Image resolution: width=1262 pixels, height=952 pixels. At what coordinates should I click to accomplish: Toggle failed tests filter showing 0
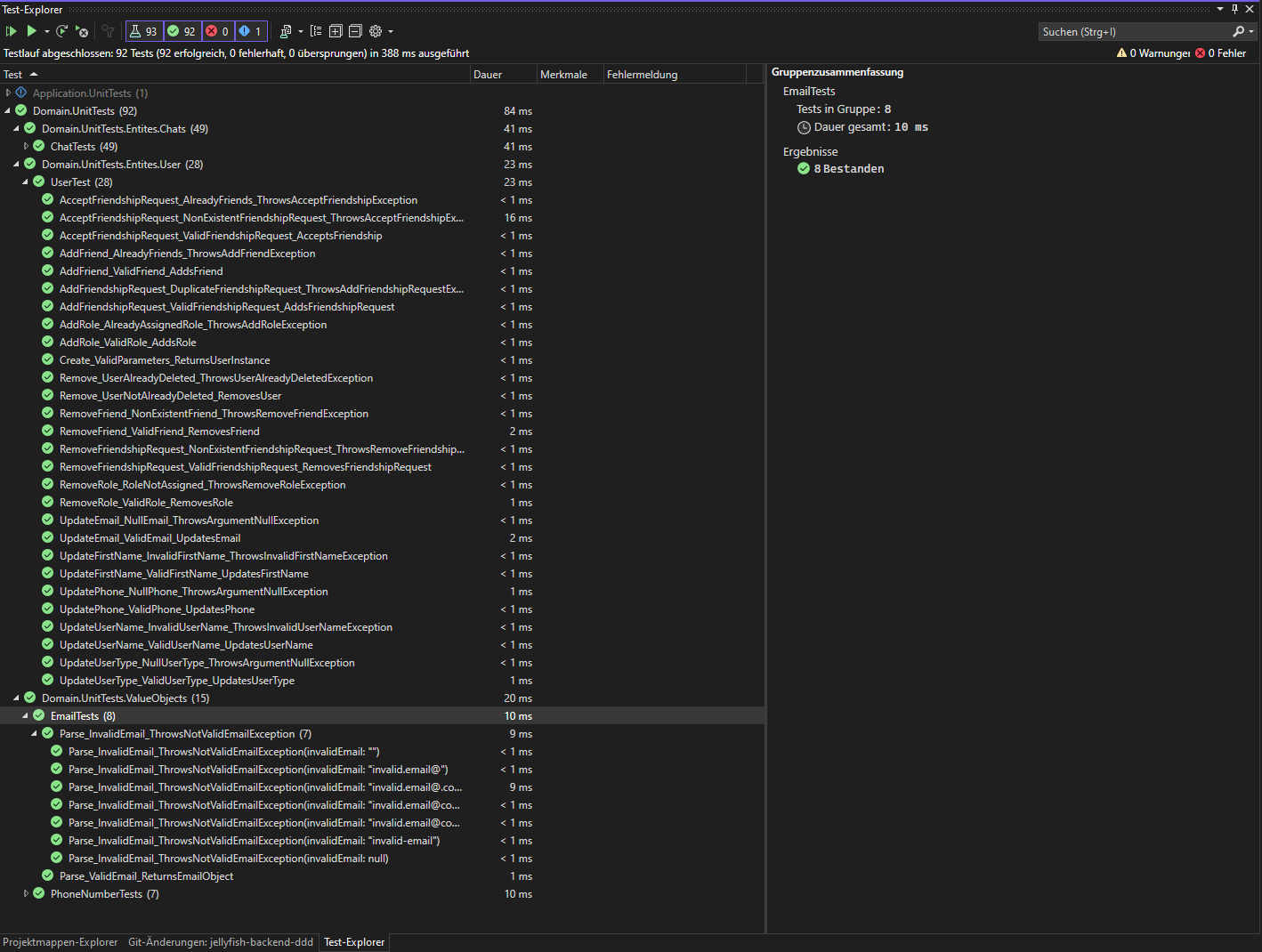[218, 31]
